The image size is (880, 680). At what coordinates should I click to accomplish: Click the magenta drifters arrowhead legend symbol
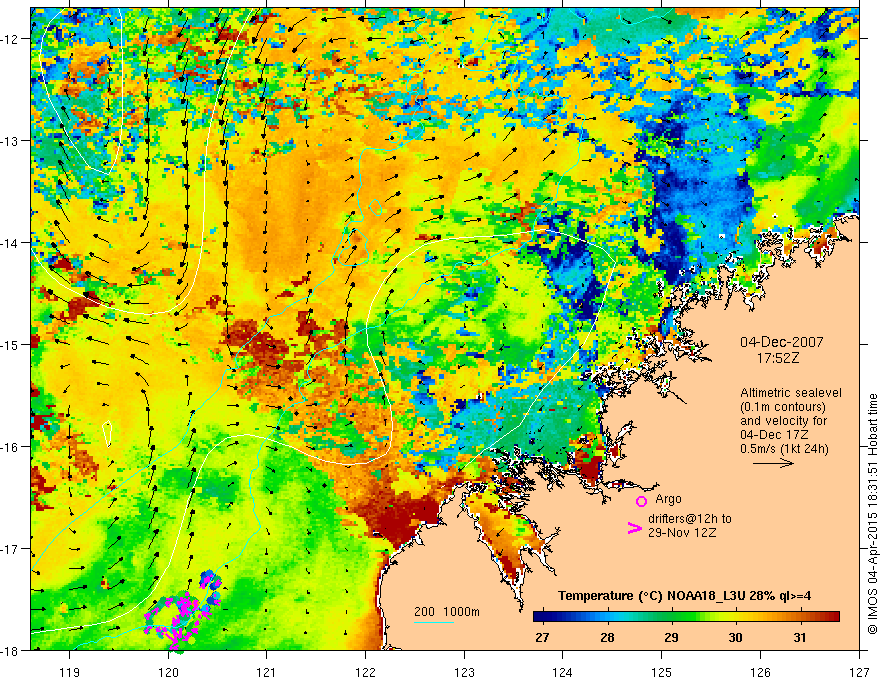click(635, 528)
